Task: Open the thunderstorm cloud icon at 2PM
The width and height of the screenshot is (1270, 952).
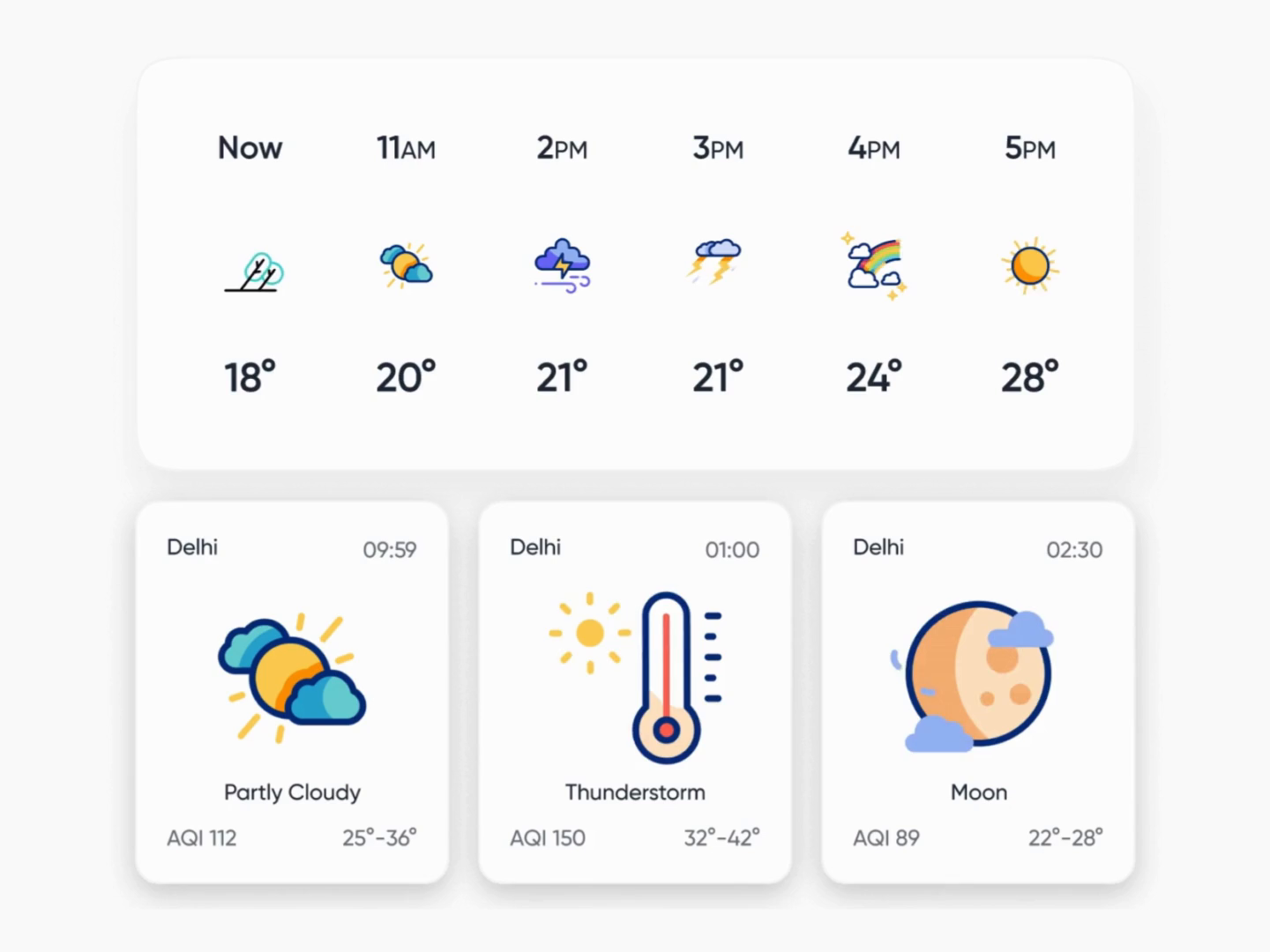Action: (562, 264)
